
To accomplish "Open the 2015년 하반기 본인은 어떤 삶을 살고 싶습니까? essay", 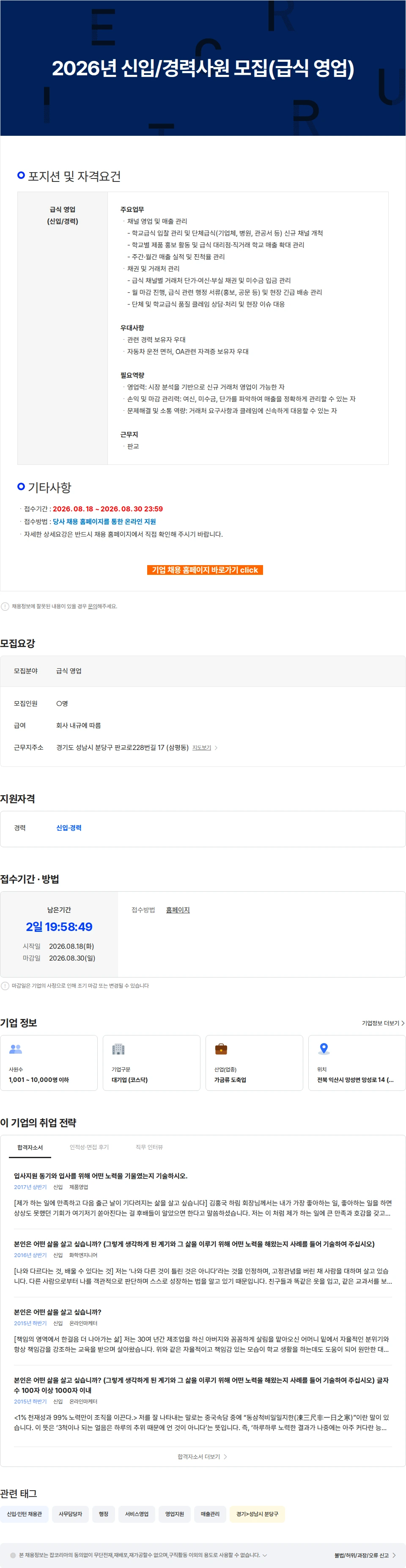I will (x=58, y=1313).
